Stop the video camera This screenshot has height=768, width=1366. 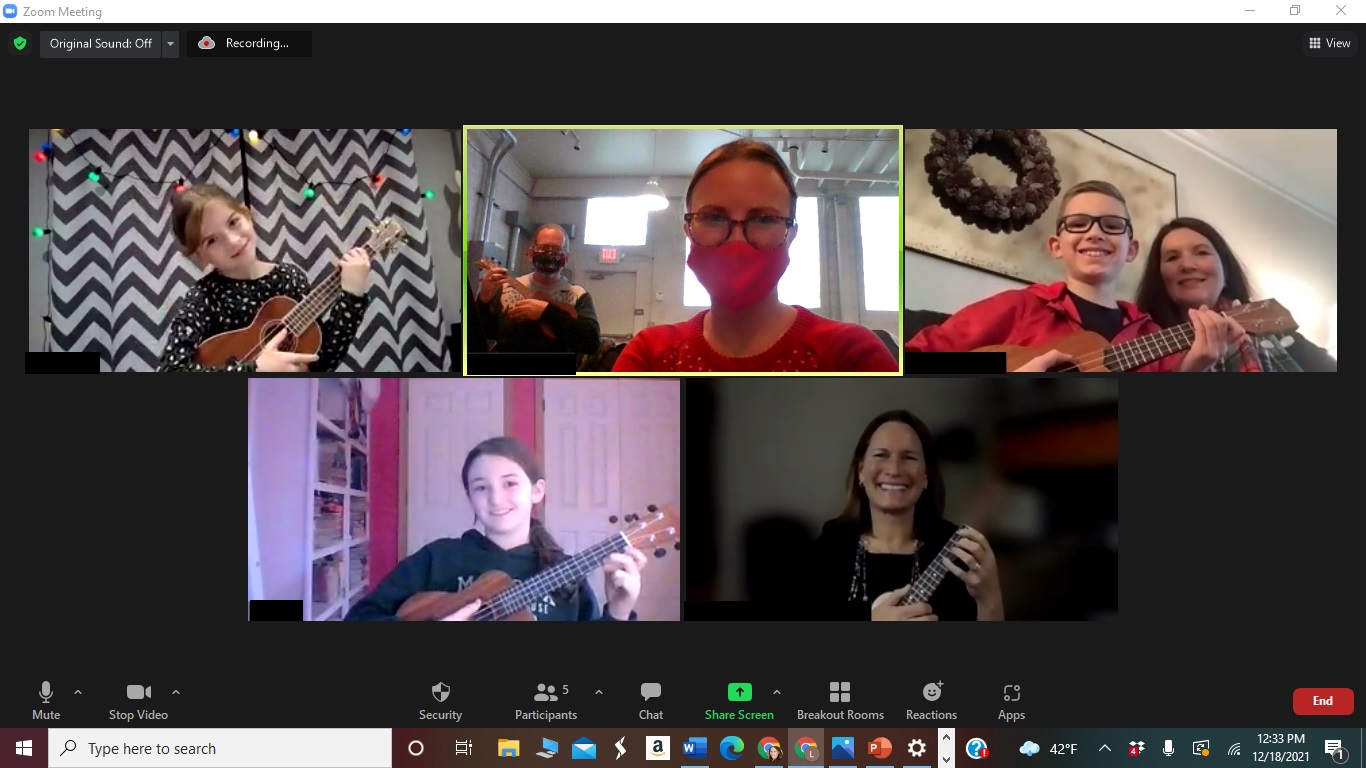[x=138, y=700]
